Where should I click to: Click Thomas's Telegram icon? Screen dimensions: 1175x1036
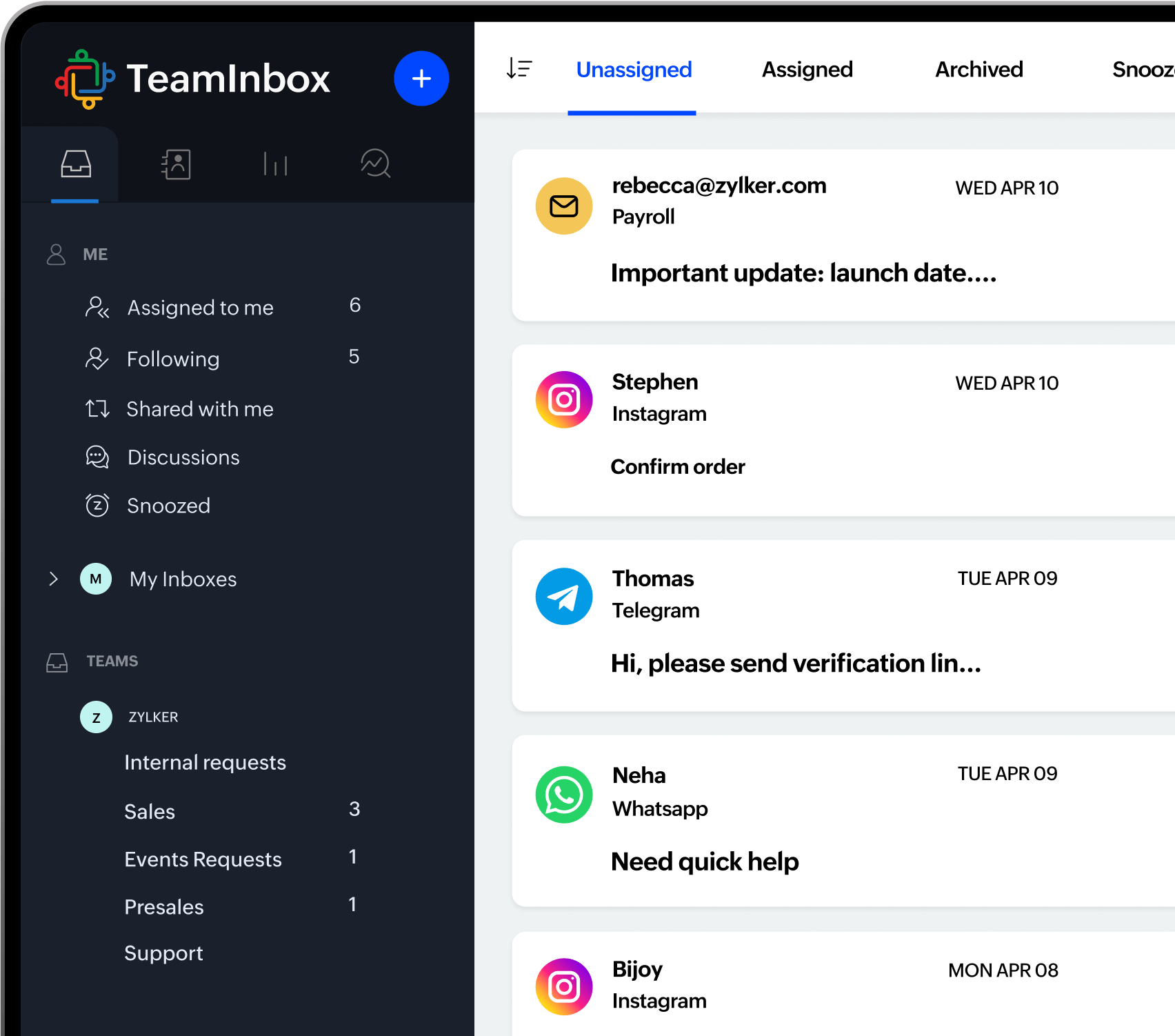(564, 597)
